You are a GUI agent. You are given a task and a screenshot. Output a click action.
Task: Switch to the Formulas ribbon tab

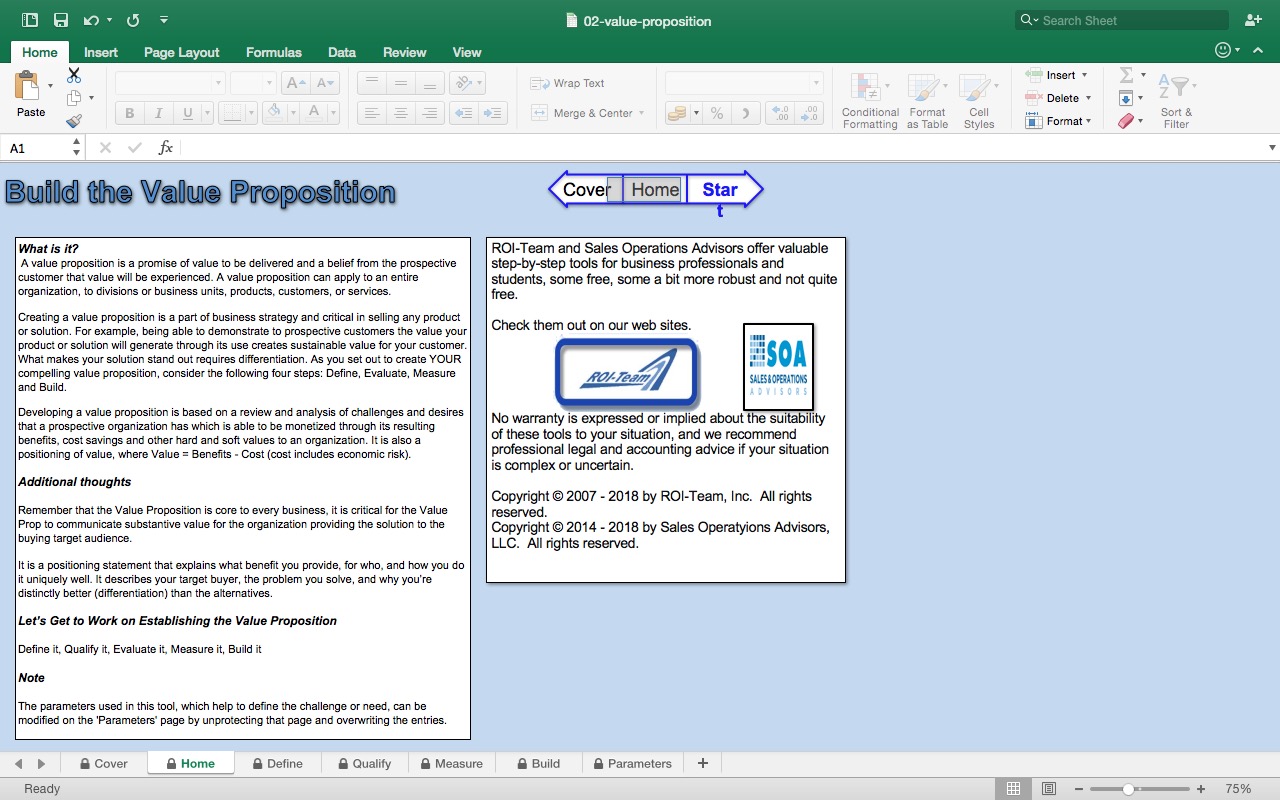point(273,52)
